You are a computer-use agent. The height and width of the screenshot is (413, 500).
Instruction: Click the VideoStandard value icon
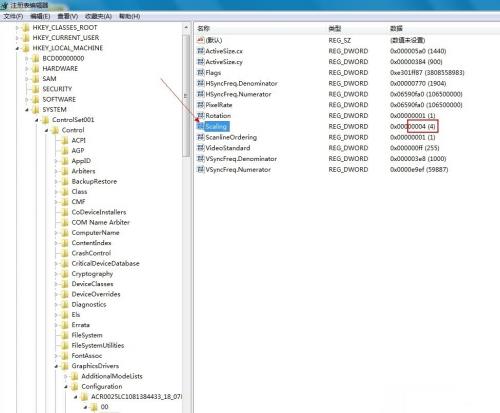pyautogui.click(x=200, y=148)
